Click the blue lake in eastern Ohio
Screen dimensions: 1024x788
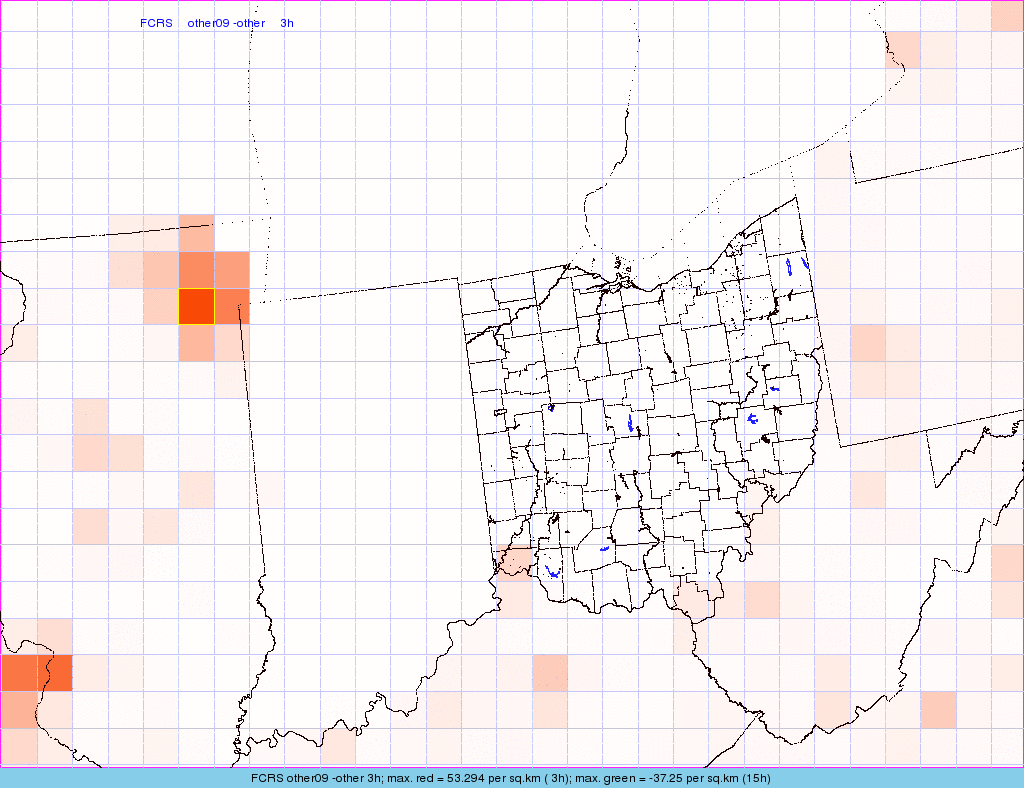click(752, 418)
